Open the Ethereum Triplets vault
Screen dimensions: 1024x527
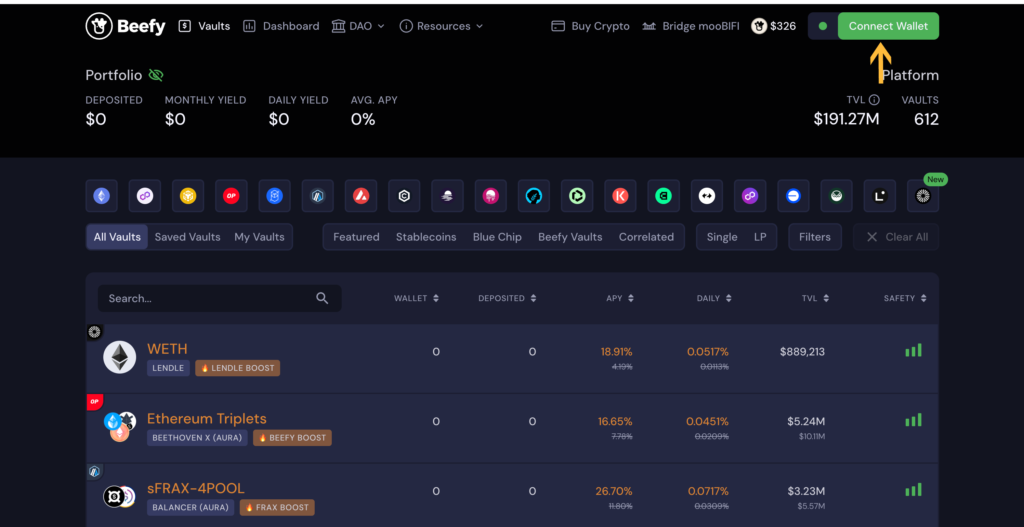click(207, 418)
